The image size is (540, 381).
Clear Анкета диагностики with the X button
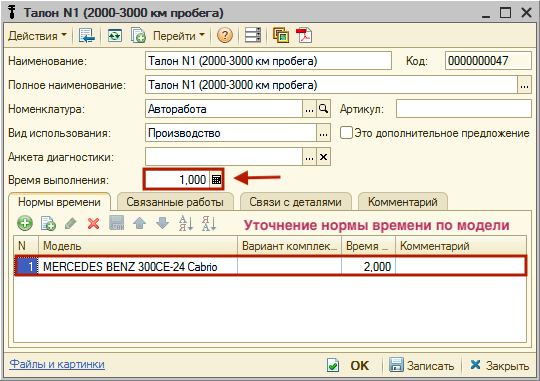click(x=323, y=157)
